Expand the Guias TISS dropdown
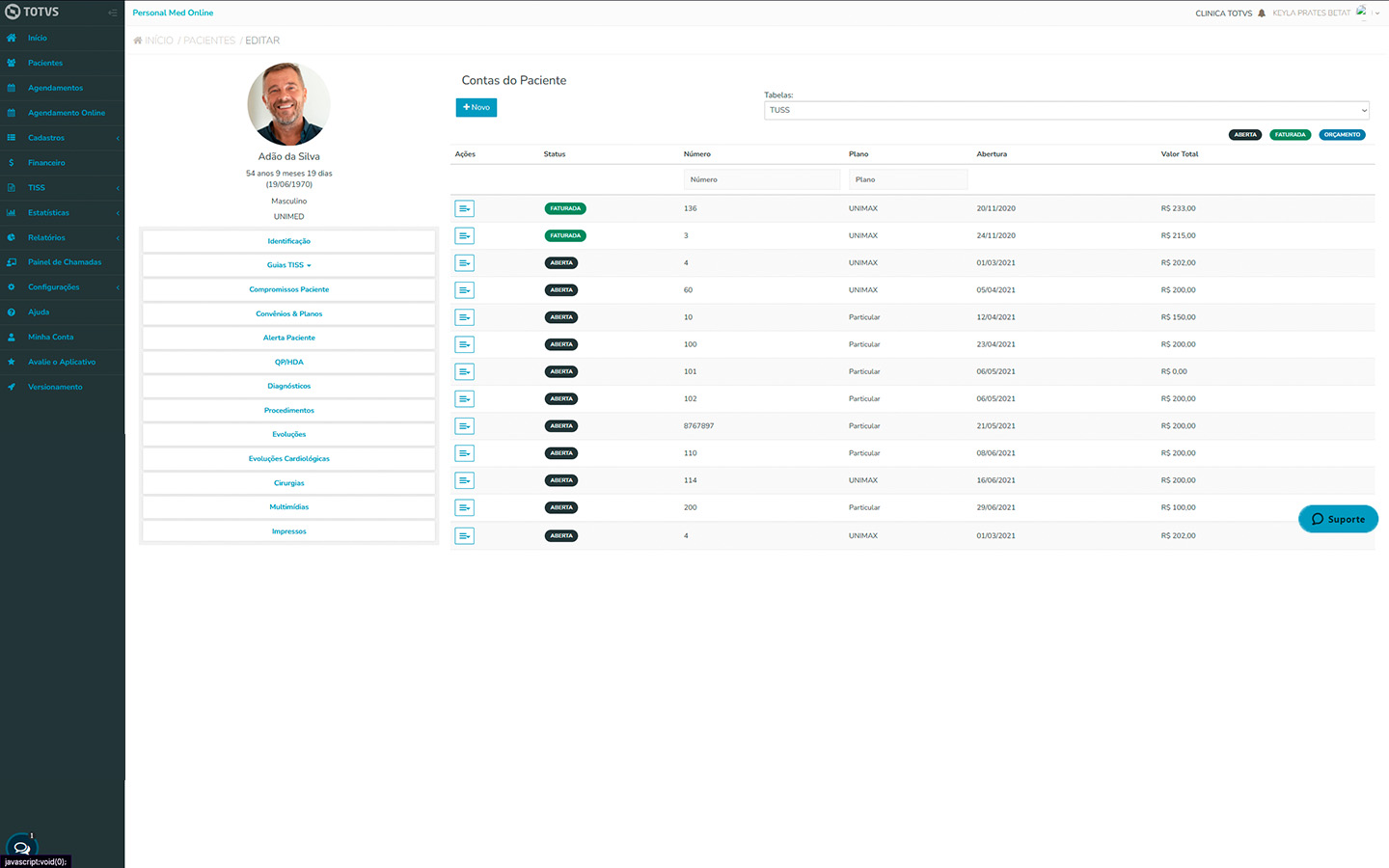 pyautogui.click(x=288, y=265)
